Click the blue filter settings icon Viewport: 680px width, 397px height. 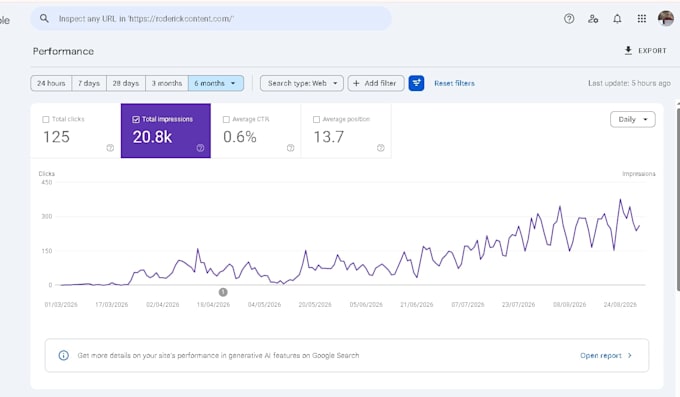pyautogui.click(x=416, y=83)
